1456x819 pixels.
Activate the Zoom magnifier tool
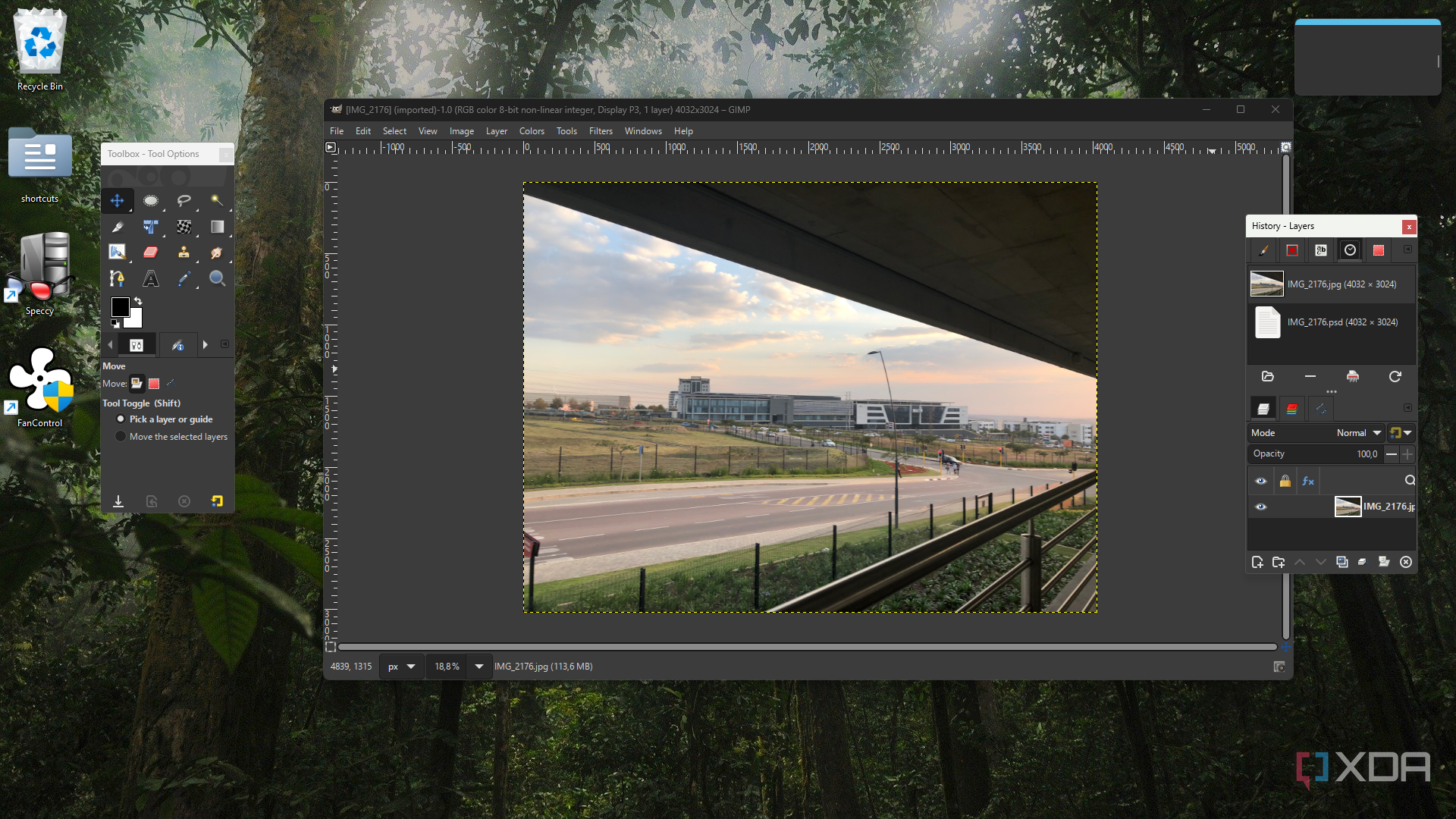(x=217, y=279)
